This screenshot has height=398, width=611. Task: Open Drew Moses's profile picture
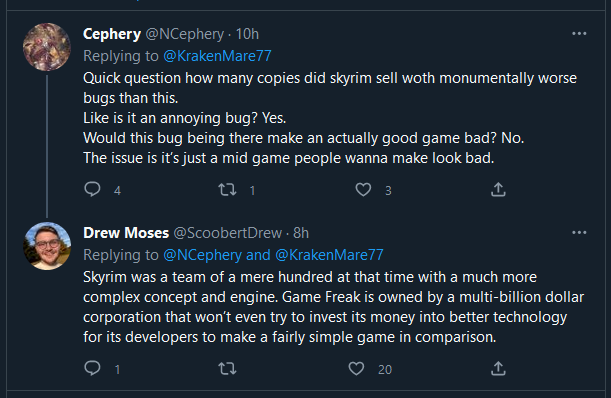coord(47,246)
